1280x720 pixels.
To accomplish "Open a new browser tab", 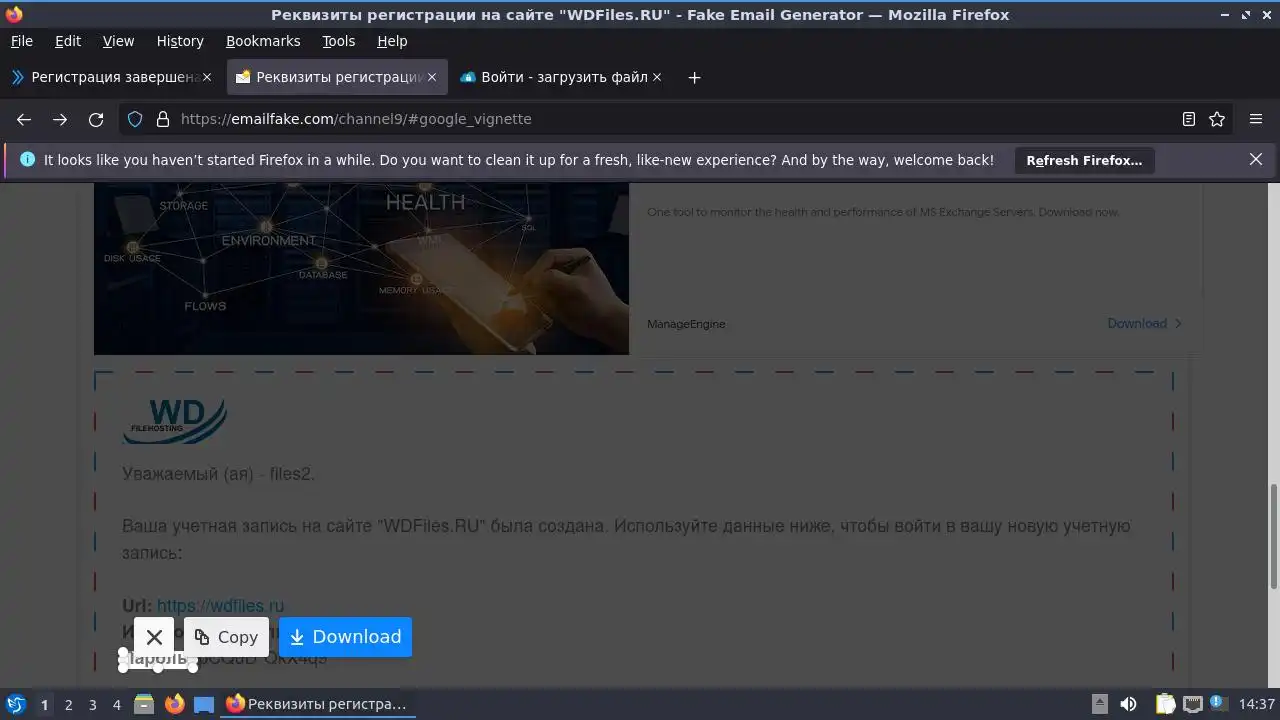I will click(694, 77).
